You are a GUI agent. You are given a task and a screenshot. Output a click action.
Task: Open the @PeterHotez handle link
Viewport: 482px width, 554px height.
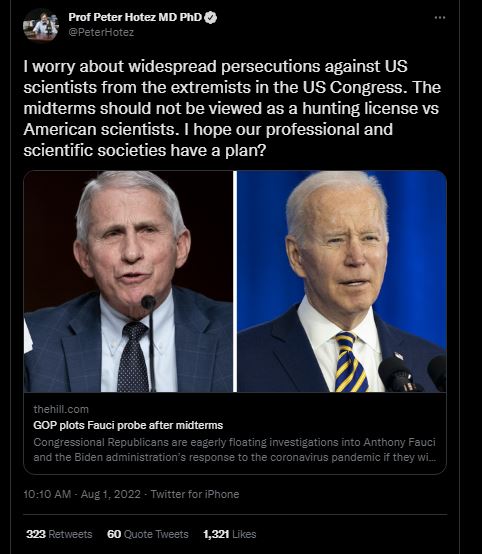pyautogui.click(x=101, y=33)
